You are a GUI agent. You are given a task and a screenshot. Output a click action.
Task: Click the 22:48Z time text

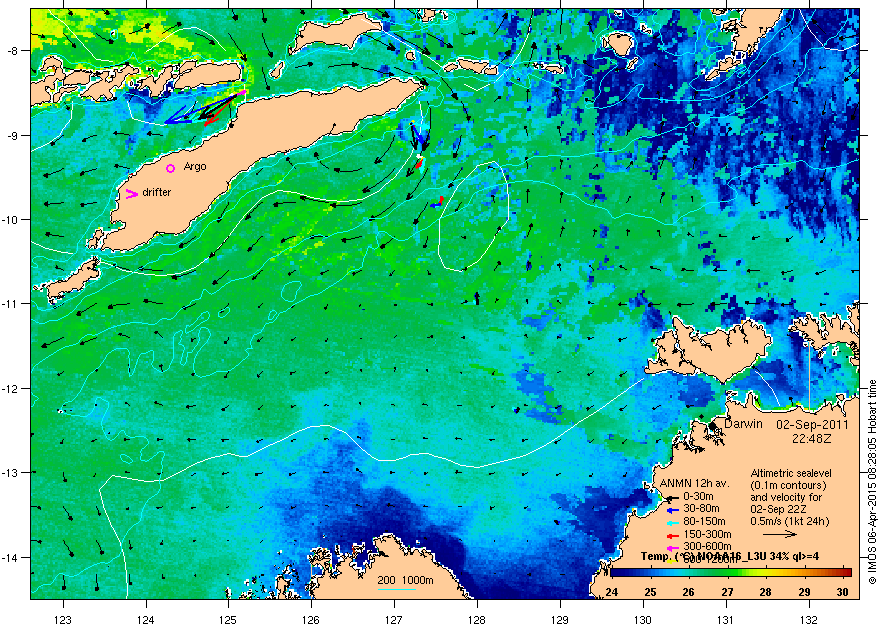[x=812, y=438]
